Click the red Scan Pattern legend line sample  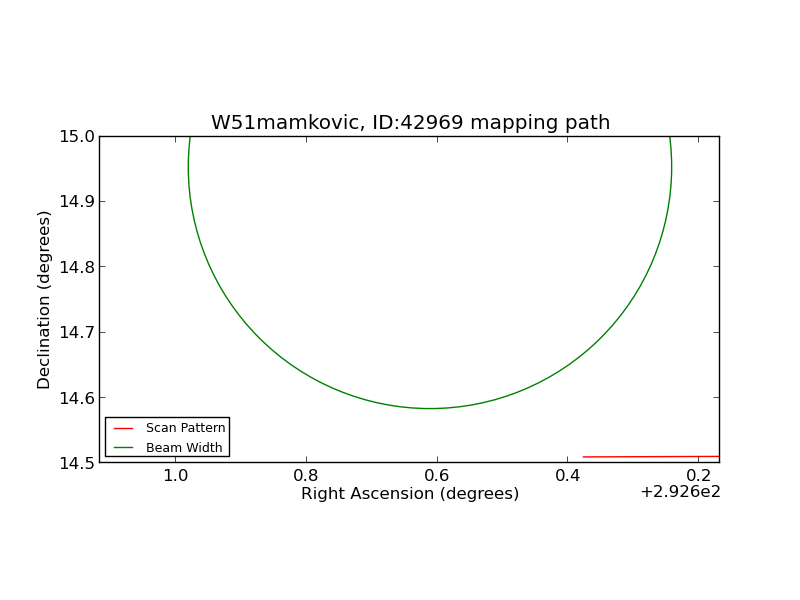tap(123, 429)
